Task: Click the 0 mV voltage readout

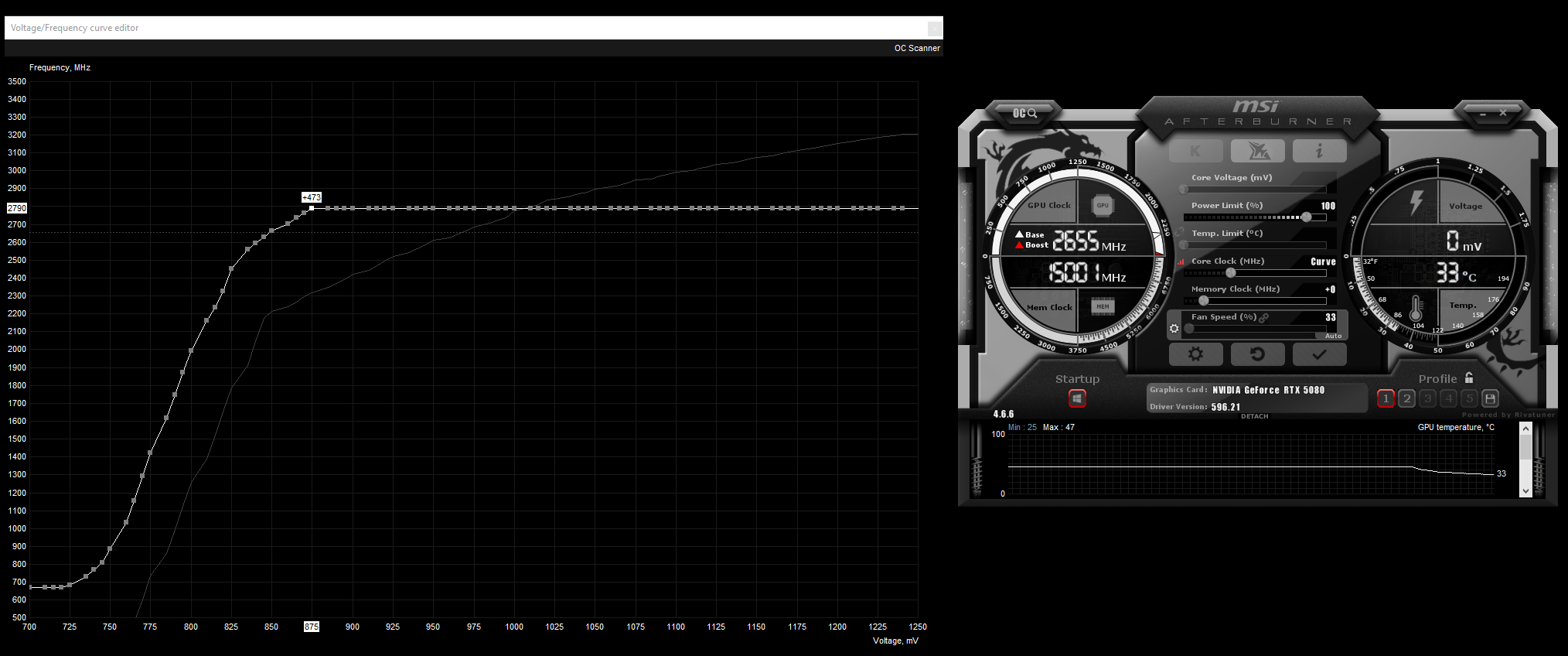Action: point(1464,241)
